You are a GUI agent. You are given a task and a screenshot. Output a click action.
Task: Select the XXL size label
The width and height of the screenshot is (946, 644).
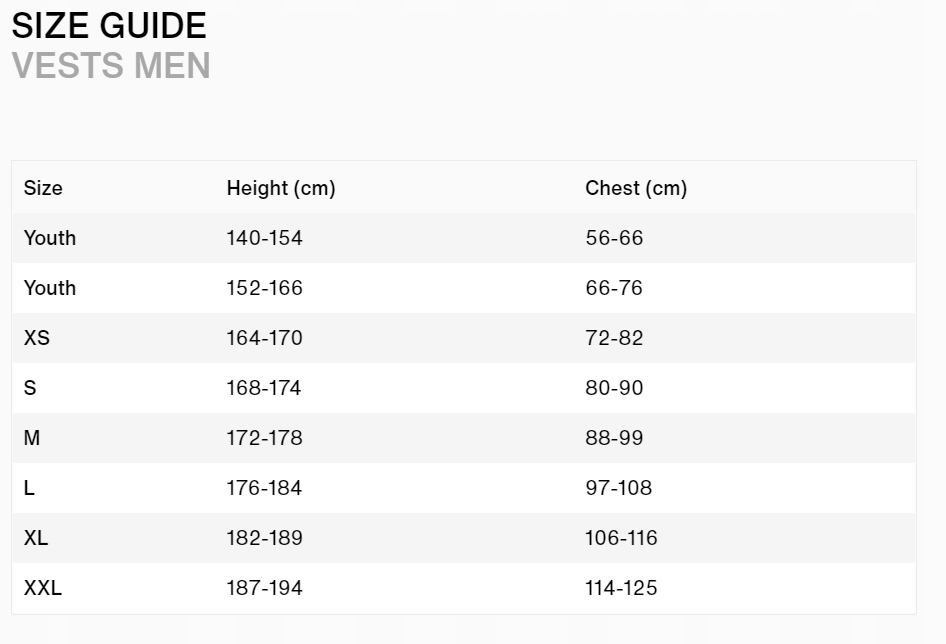pyautogui.click(x=43, y=588)
